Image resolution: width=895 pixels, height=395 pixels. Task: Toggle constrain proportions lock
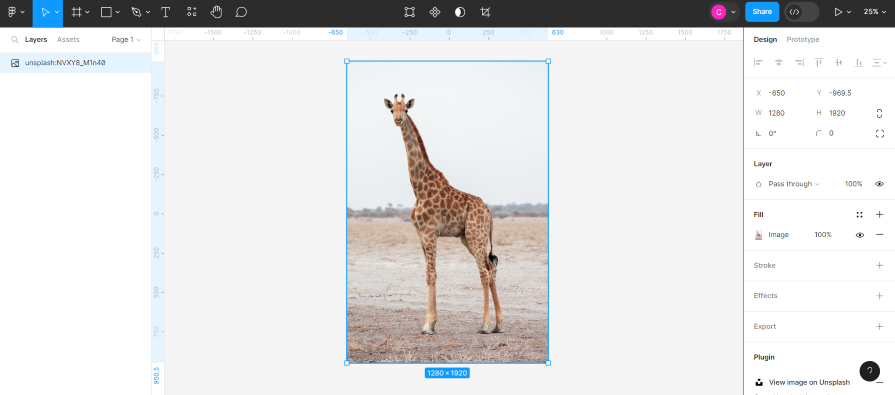pyautogui.click(x=880, y=113)
